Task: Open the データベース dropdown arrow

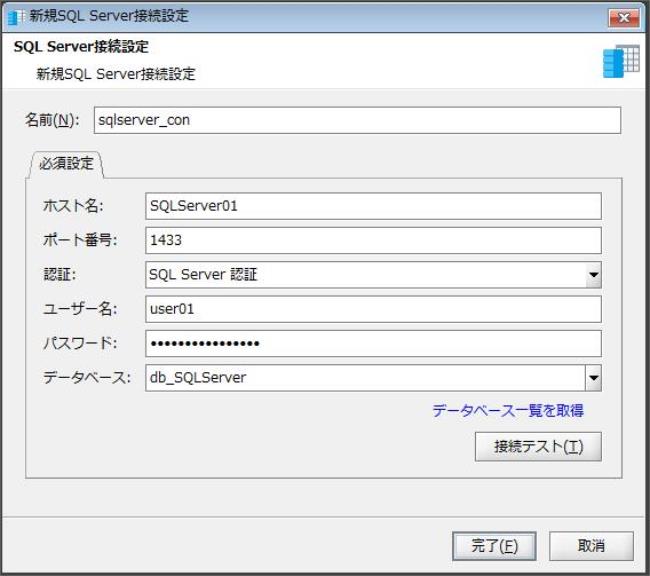Action: (x=592, y=378)
